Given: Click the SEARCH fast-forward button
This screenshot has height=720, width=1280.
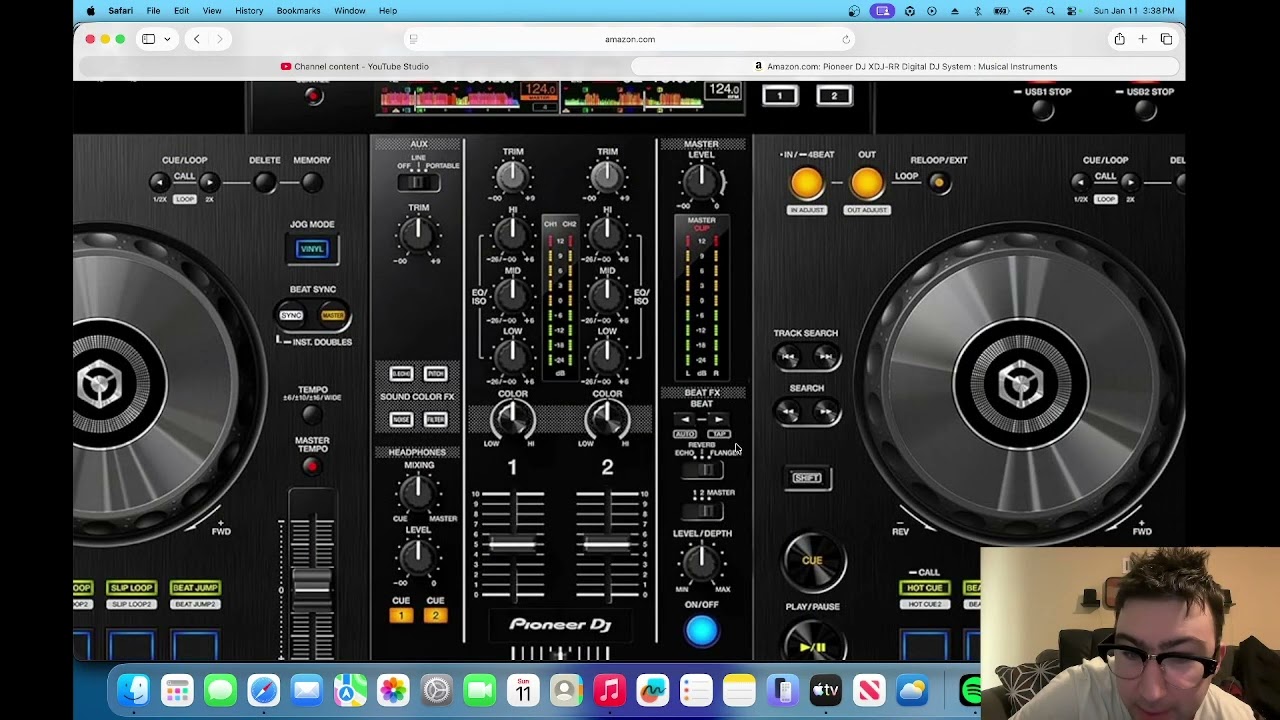Looking at the screenshot, I should click(x=826, y=411).
